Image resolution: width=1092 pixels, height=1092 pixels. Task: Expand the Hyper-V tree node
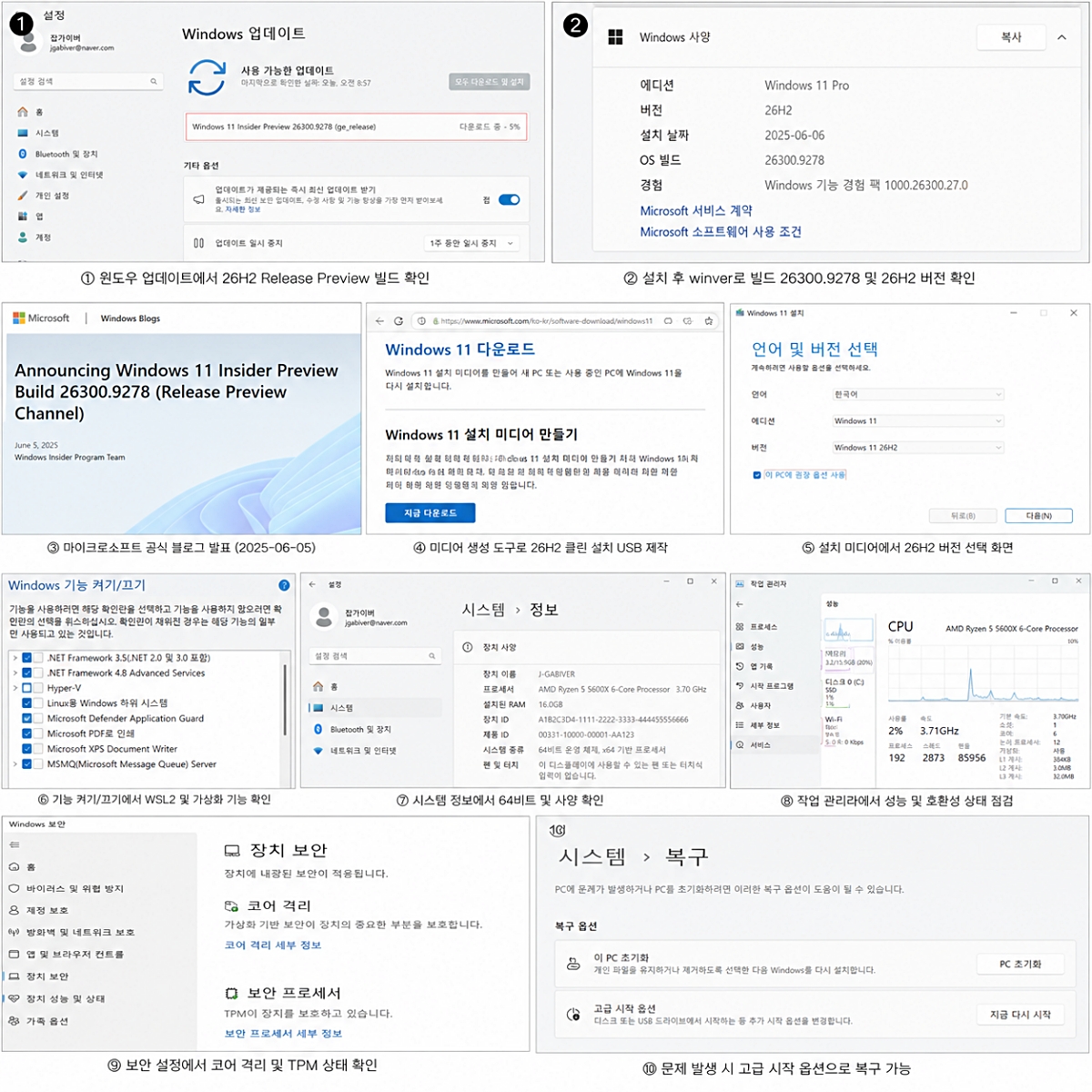[15, 688]
